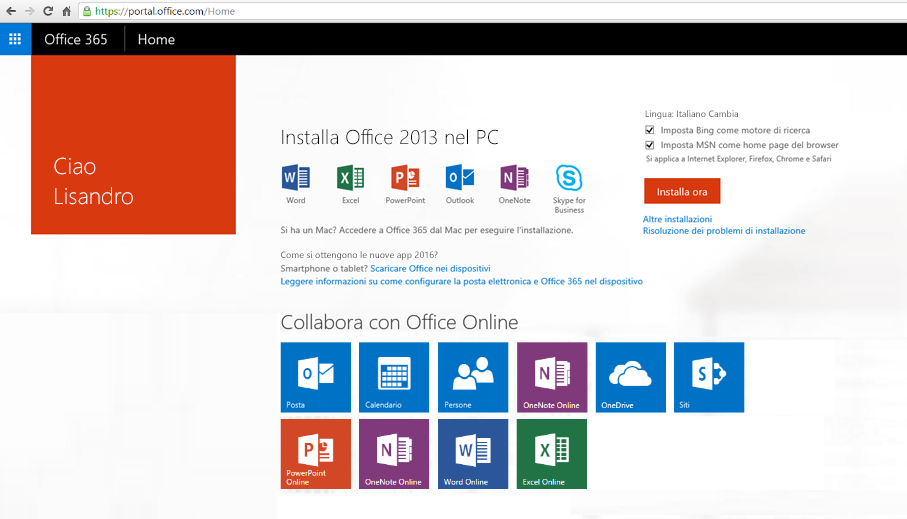The image size is (907, 519).
Task: Click the Collabora con Office Online heading
Action: [x=399, y=322]
